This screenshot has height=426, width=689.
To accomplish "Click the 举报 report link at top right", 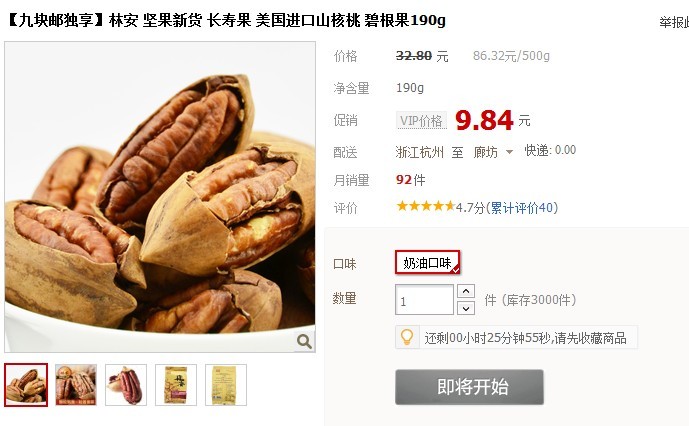I will pos(674,22).
